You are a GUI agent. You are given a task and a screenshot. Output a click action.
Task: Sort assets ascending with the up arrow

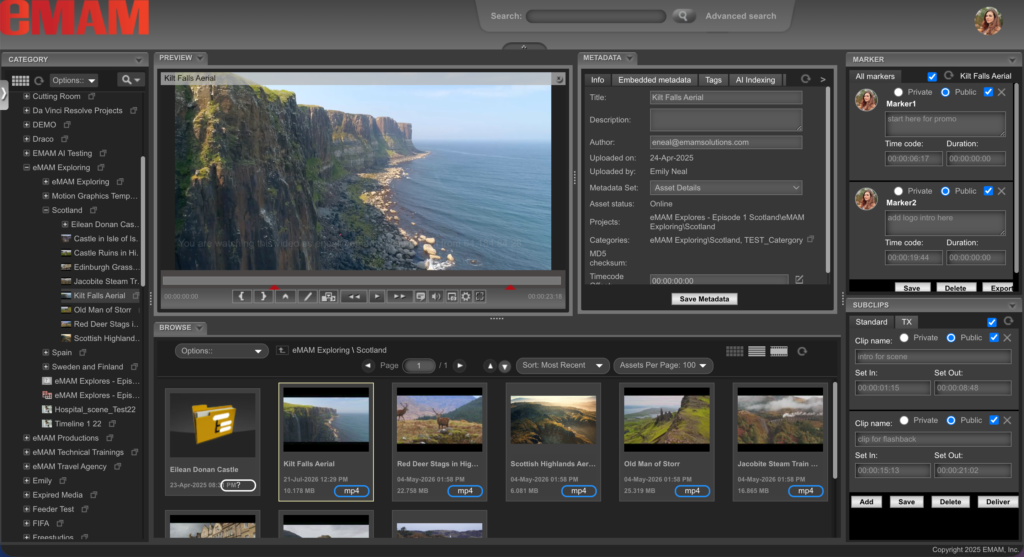(x=490, y=366)
